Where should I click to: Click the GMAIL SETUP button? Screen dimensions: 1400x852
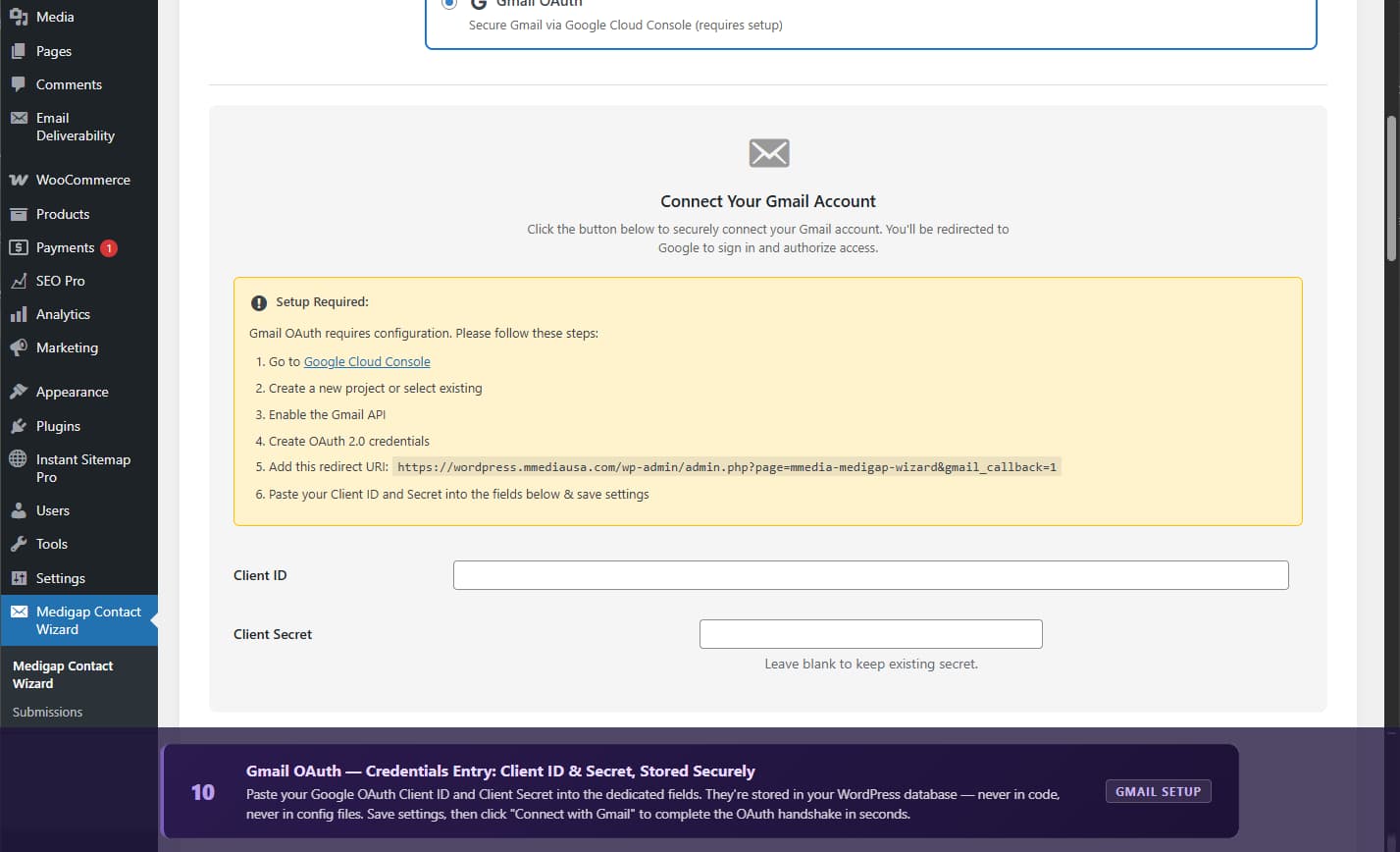click(x=1158, y=790)
